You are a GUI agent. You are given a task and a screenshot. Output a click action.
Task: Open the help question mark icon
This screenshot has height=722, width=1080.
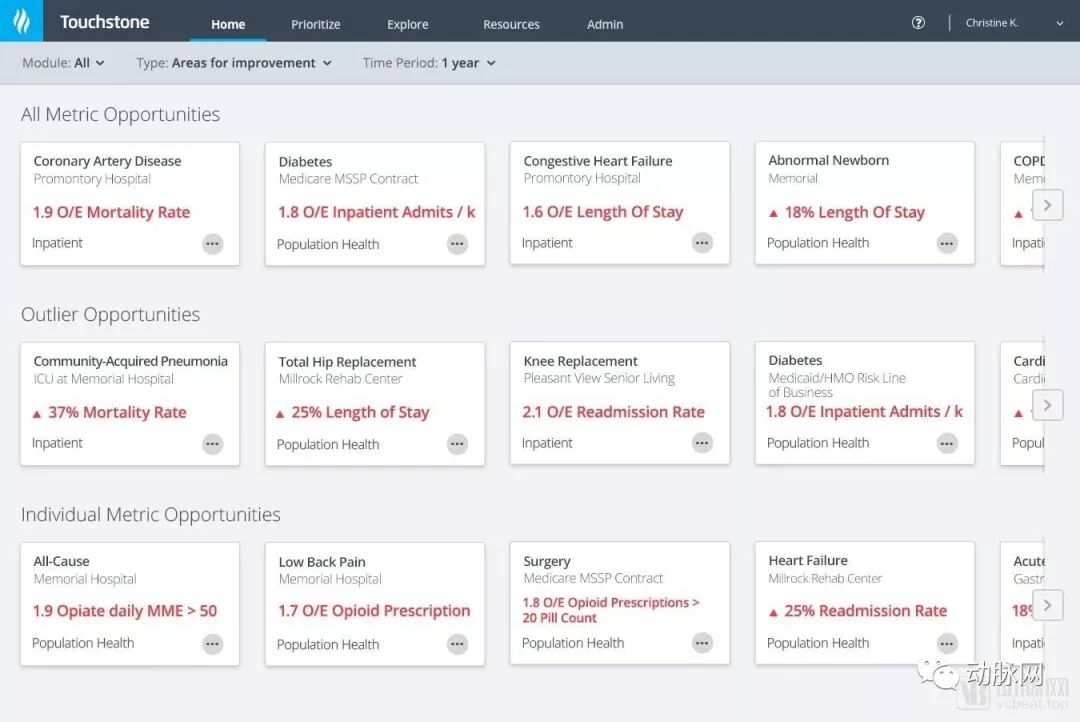(918, 23)
